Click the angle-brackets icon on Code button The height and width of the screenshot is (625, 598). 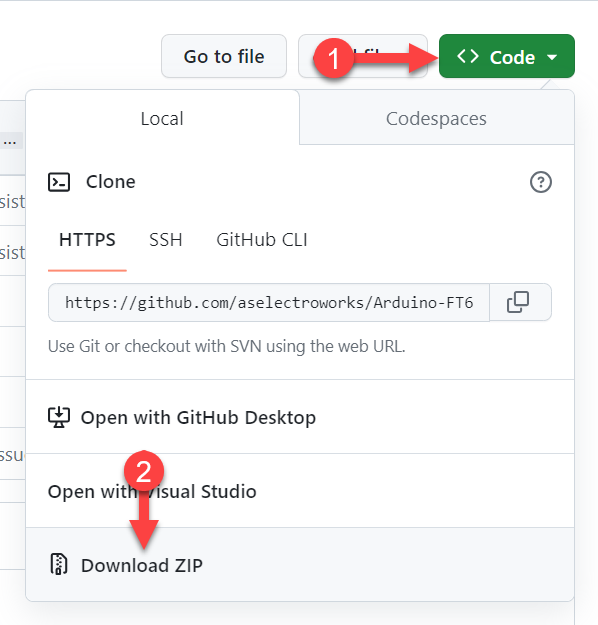coord(468,57)
